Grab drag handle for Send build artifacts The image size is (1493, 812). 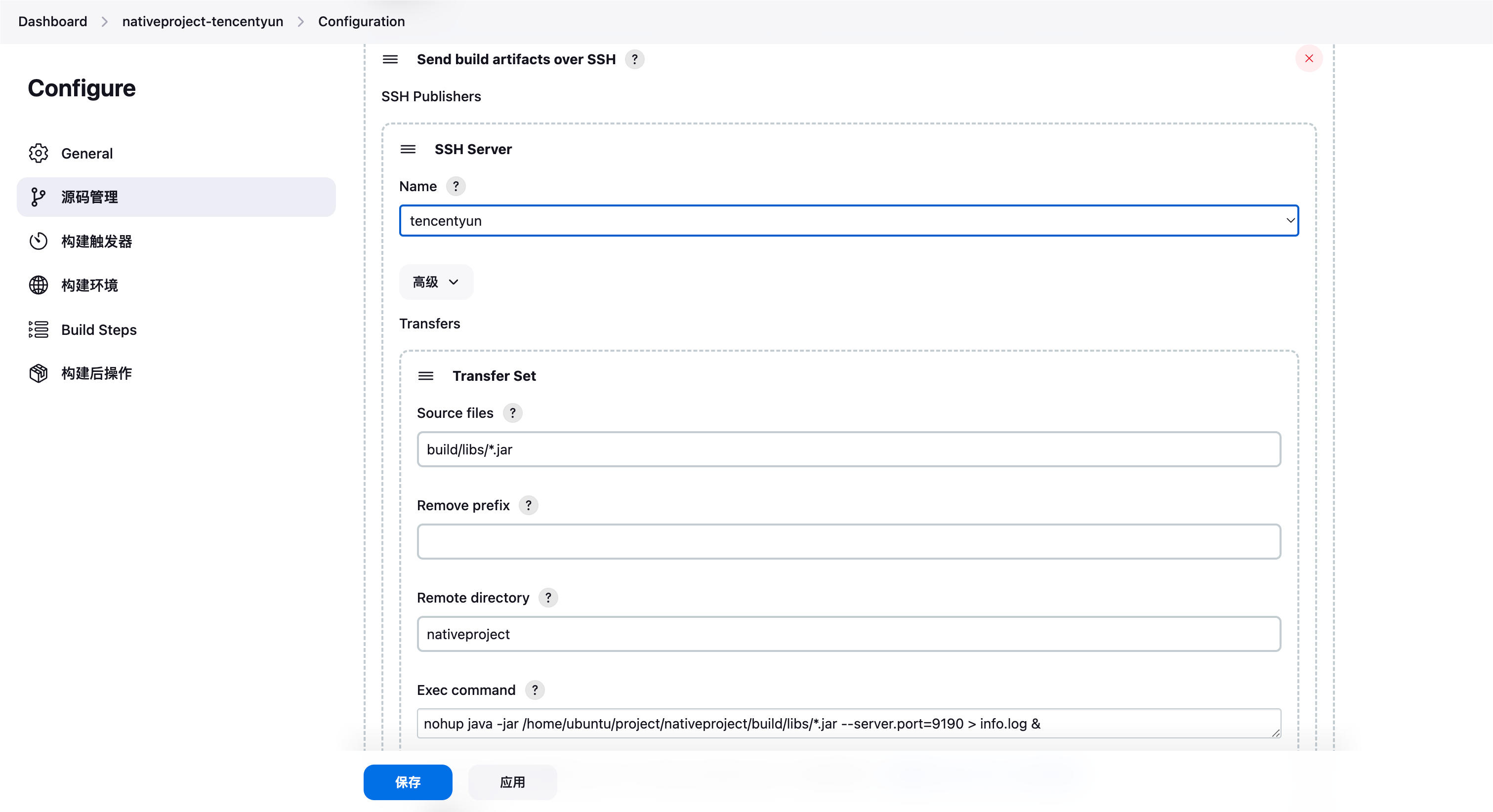(x=390, y=59)
